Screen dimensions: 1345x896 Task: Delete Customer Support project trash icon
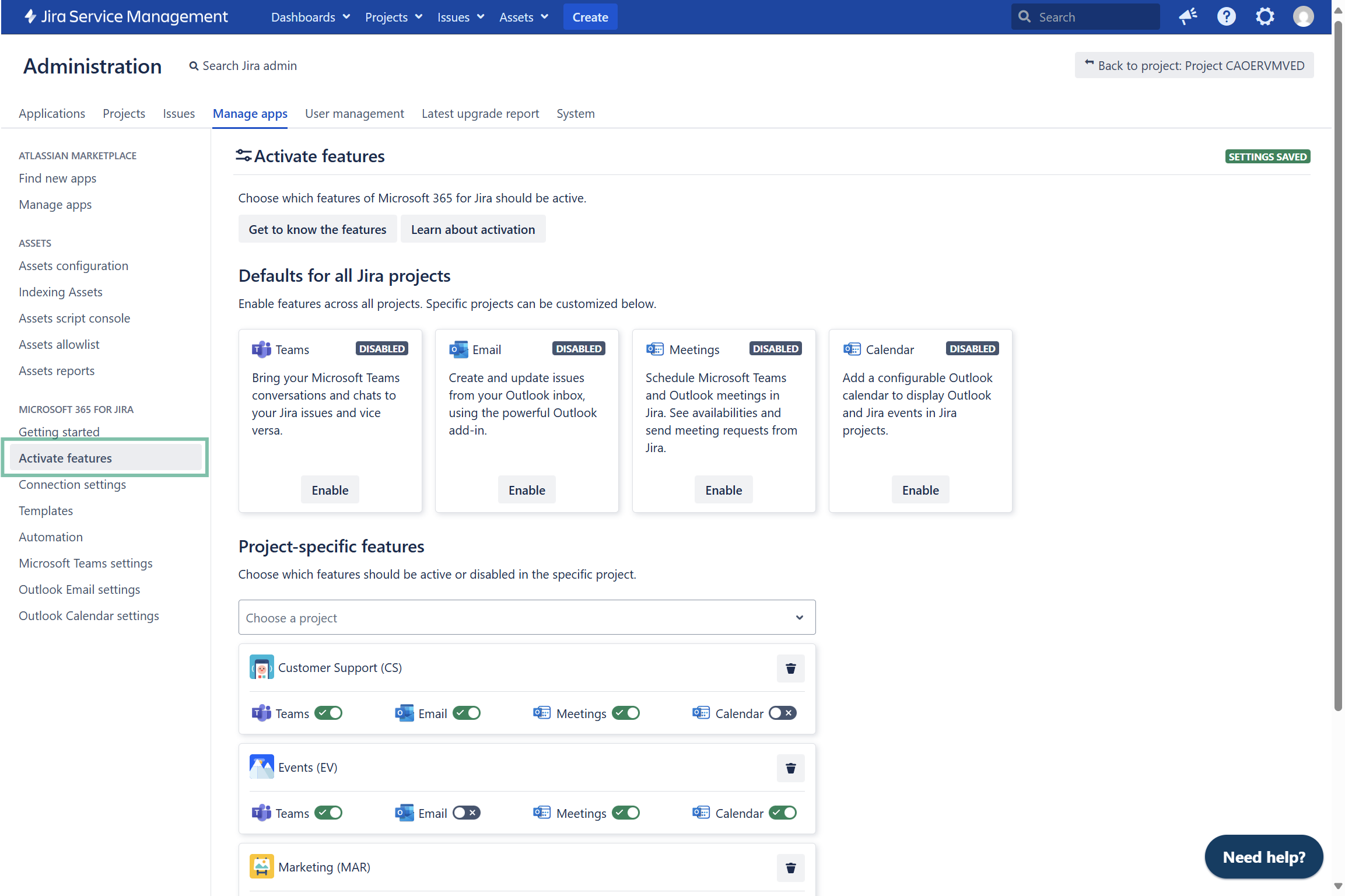point(790,668)
